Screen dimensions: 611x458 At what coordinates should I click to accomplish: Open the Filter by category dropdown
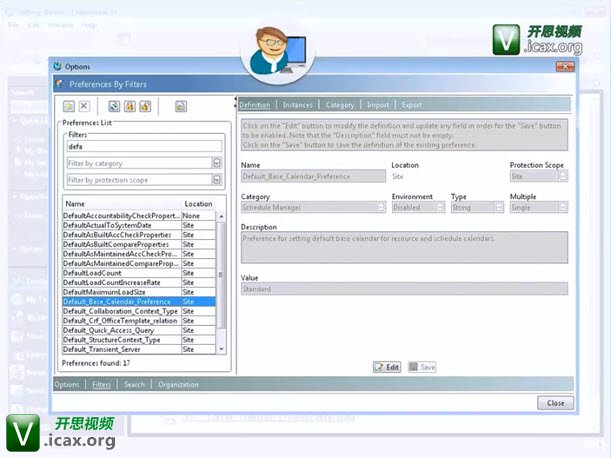(217, 163)
